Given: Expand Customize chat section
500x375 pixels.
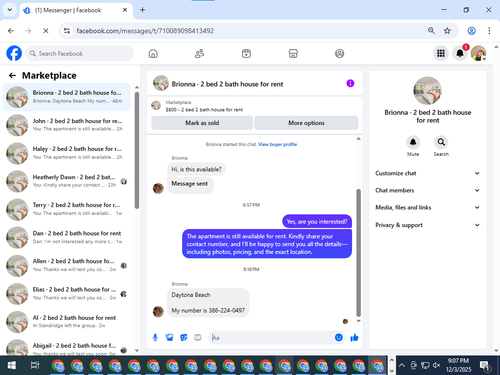Looking at the screenshot, I should [x=427, y=173].
